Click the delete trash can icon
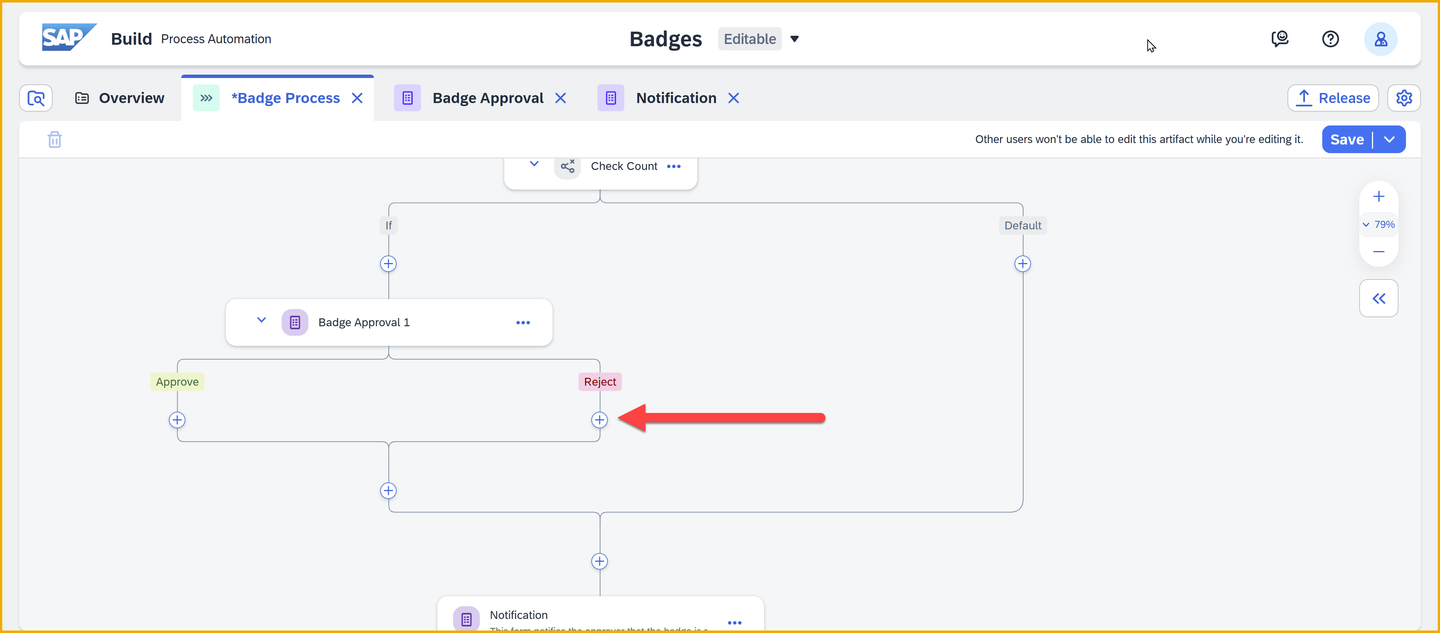Viewport: 1440px width, 633px height. 55,140
